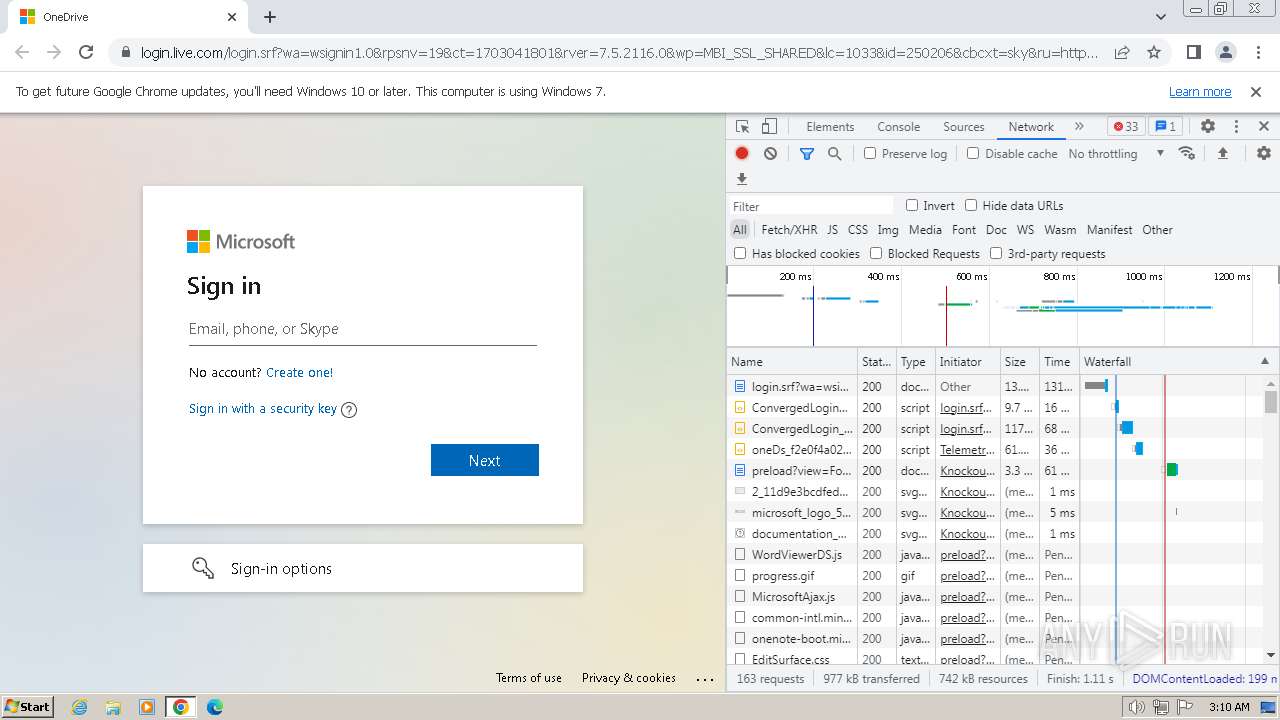
Task: Click the 33 errors badge
Action: [1126, 127]
